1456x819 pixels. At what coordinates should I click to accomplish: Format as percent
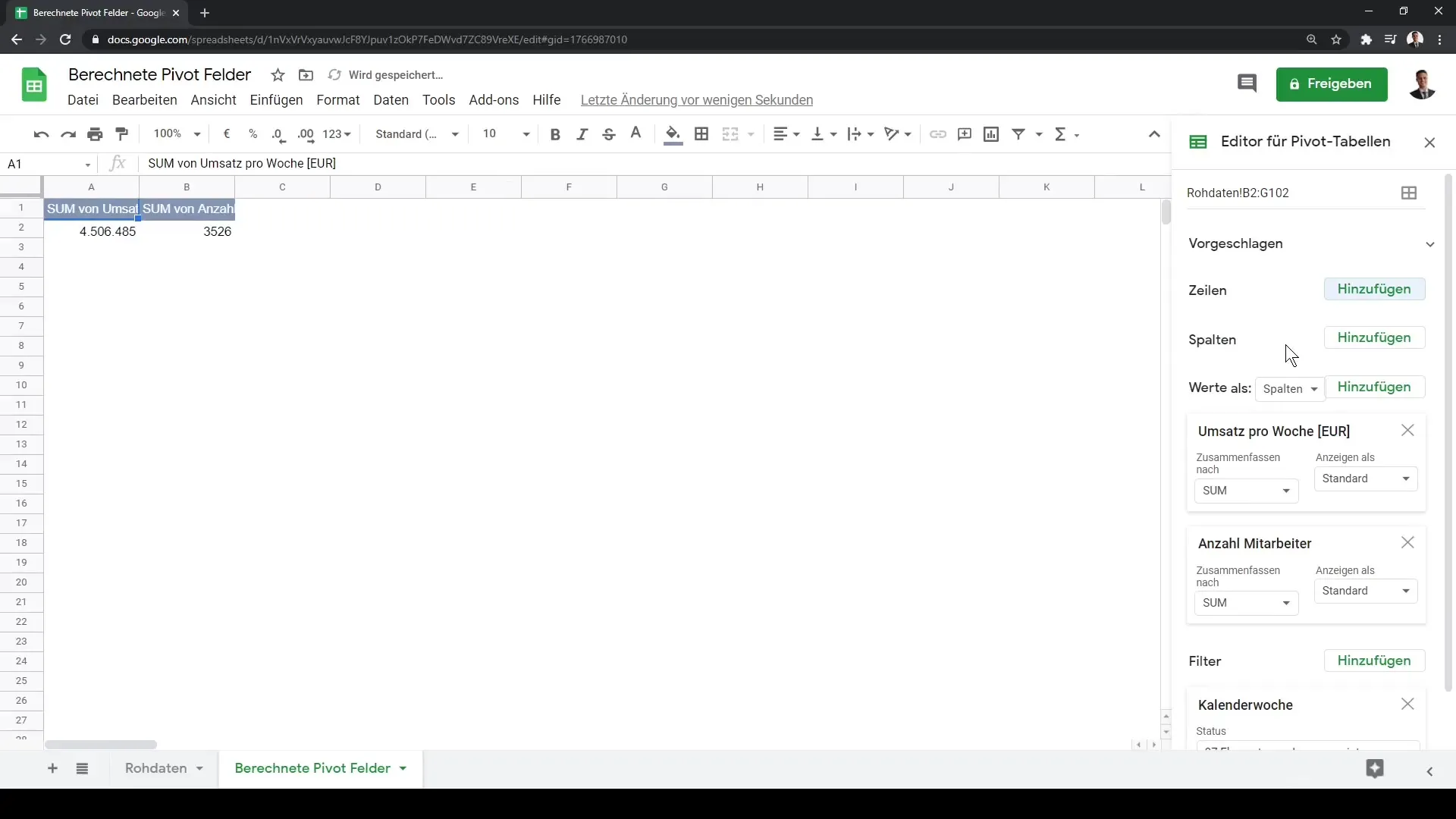click(253, 134)
